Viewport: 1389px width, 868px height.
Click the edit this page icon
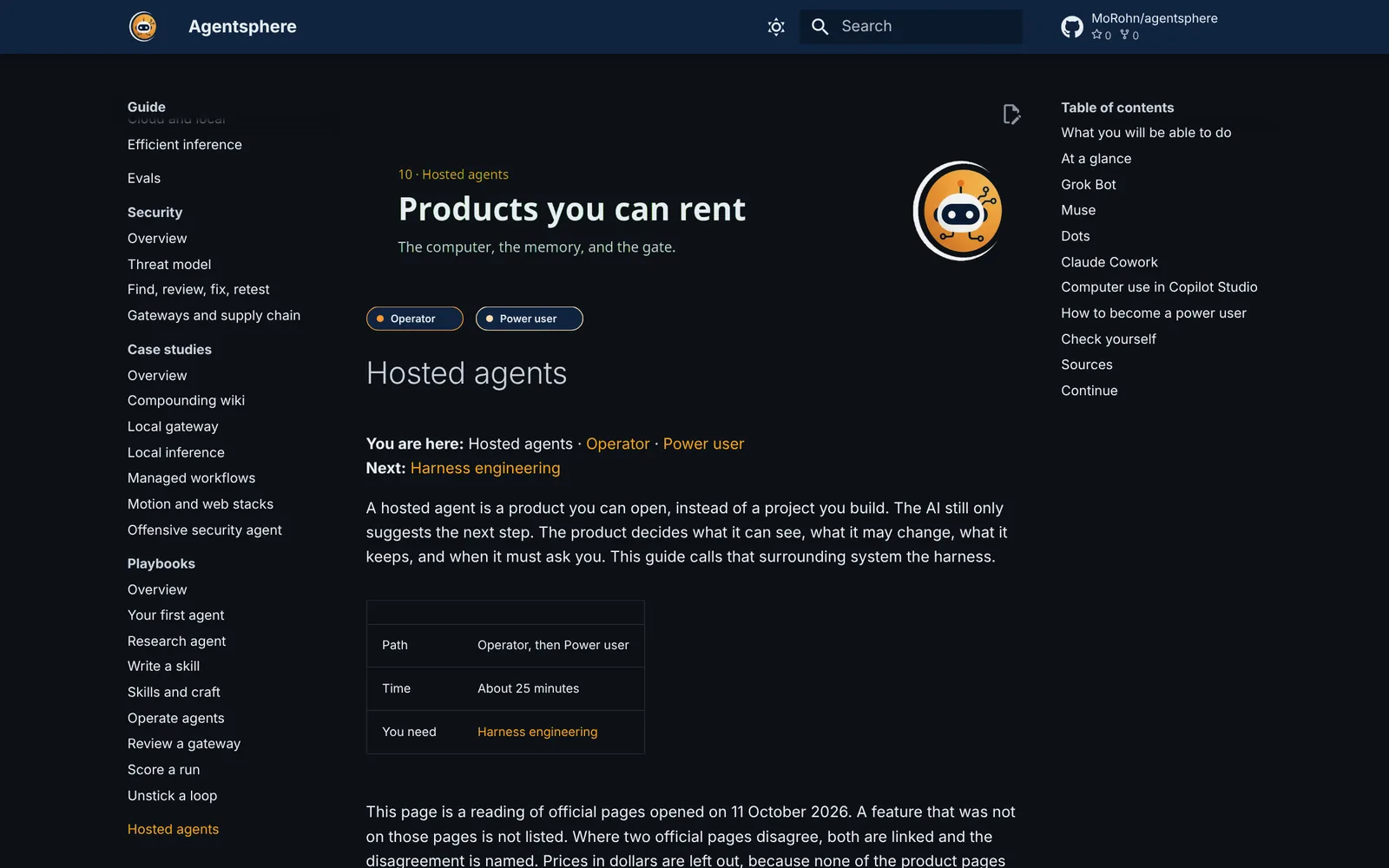[1011, 115]
